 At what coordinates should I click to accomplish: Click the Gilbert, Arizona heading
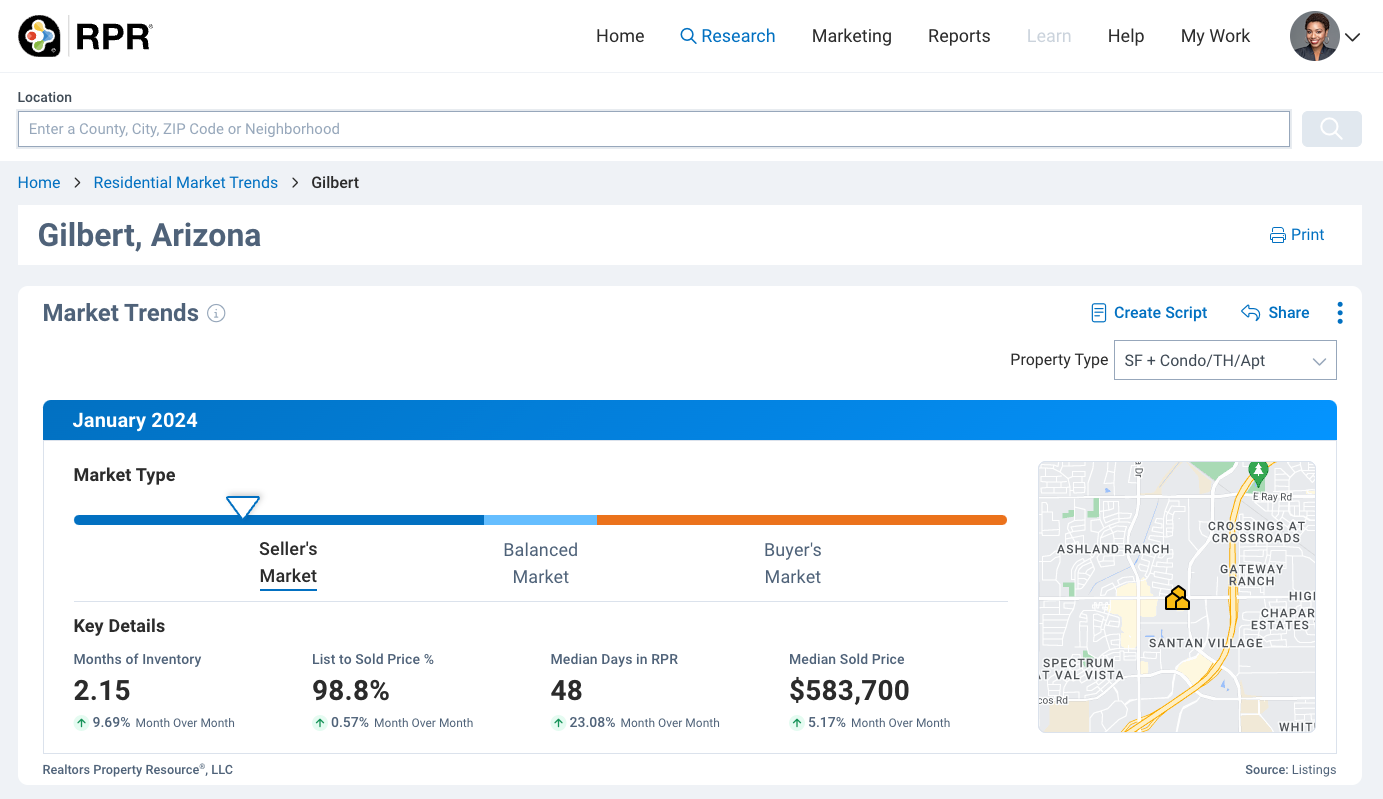click(x=149, y=235)
